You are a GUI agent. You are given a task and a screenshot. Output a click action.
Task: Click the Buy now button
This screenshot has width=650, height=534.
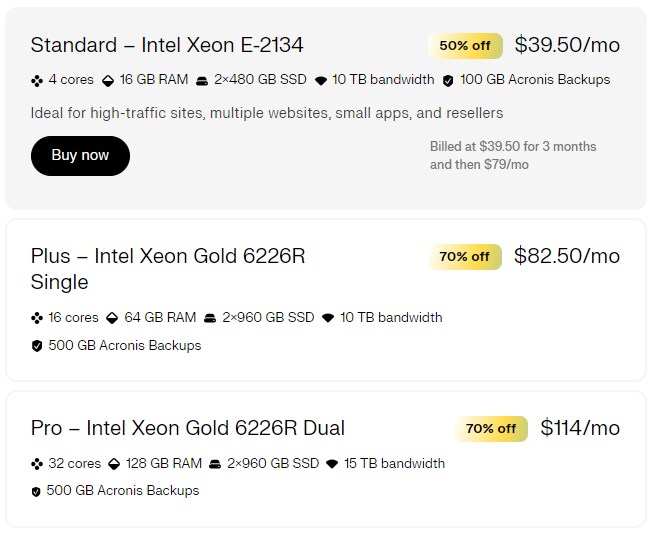coord(80,155)
